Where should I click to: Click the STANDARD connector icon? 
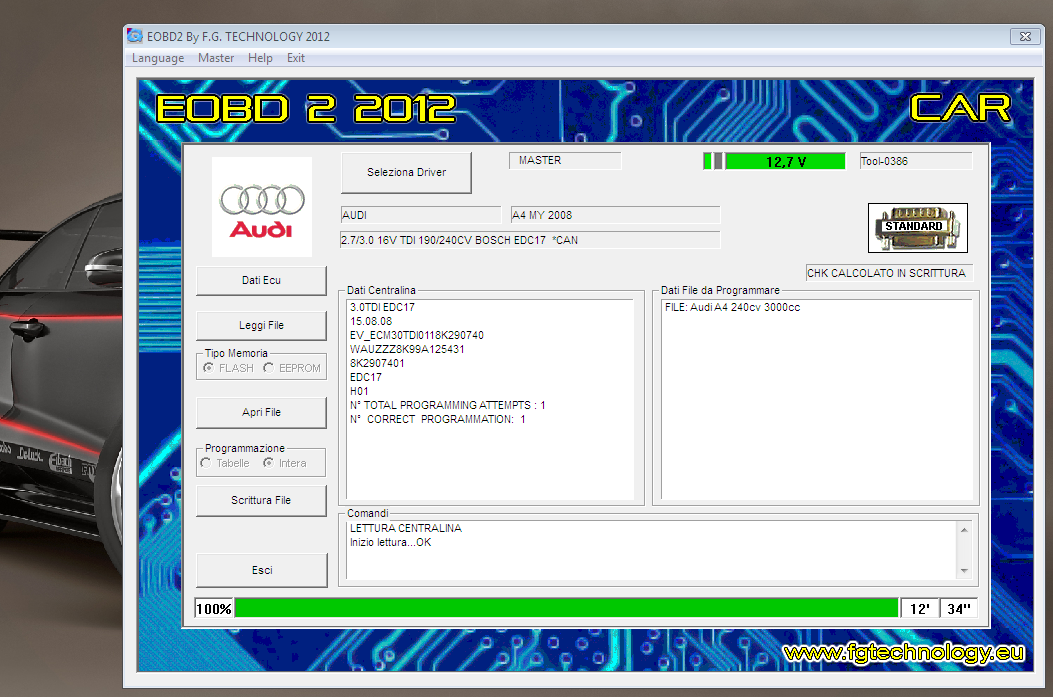click(917, 228)
